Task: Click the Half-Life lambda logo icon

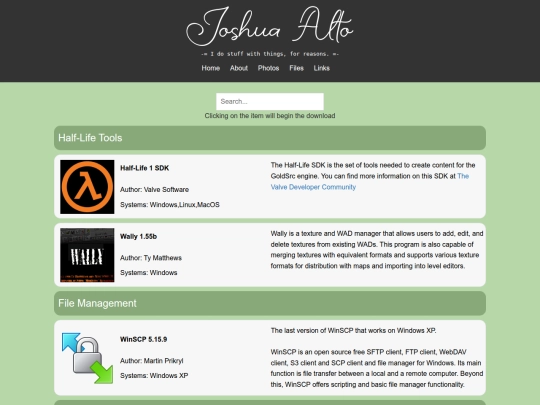Action: click(x=87, y=187)
